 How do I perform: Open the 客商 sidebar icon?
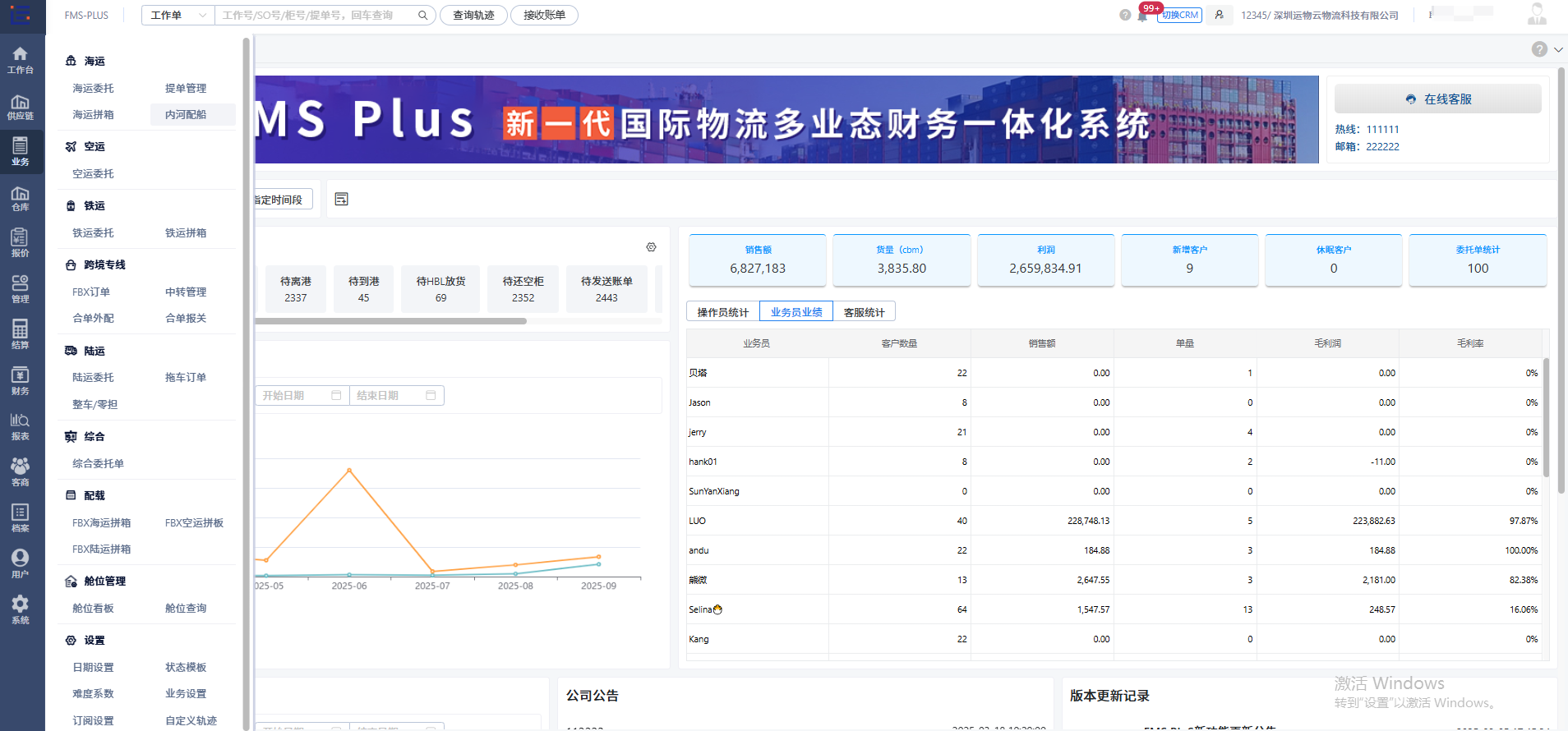click(21, 472)
